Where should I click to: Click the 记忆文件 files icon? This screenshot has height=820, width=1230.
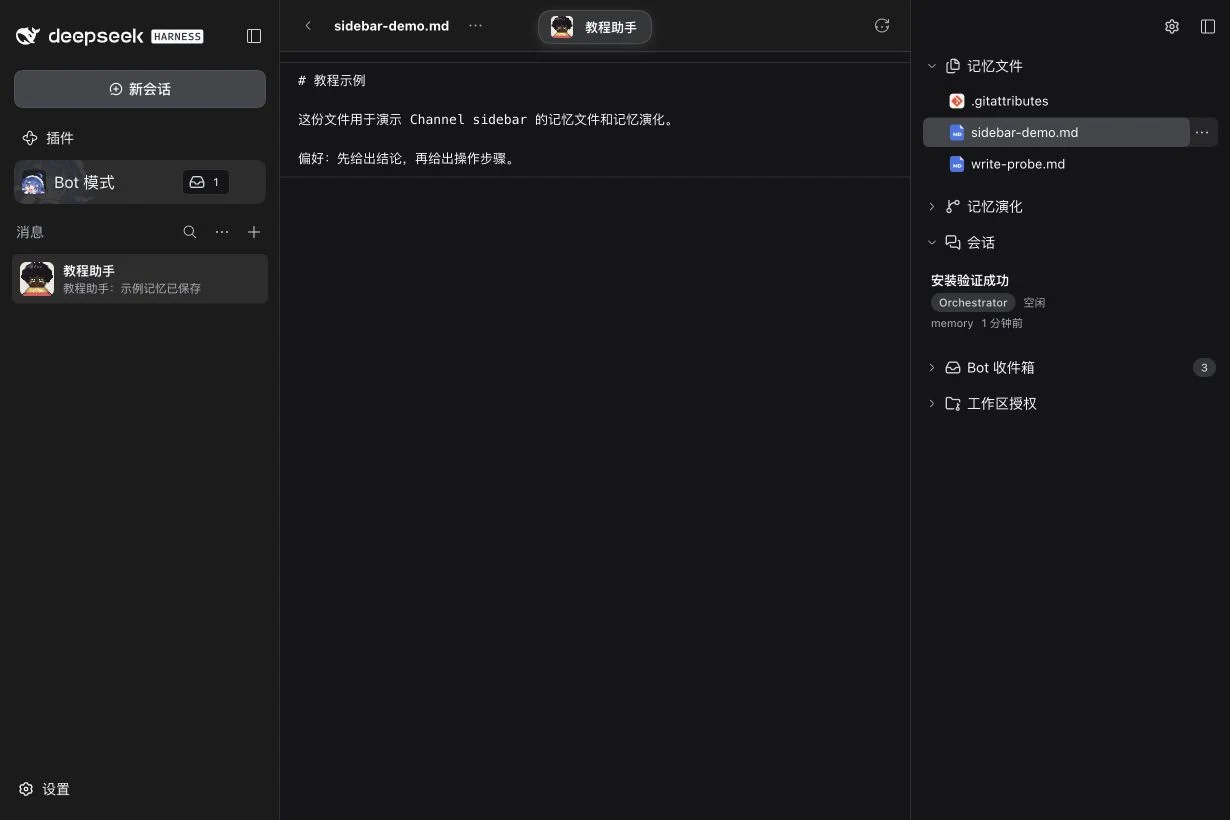pos(953,66)
